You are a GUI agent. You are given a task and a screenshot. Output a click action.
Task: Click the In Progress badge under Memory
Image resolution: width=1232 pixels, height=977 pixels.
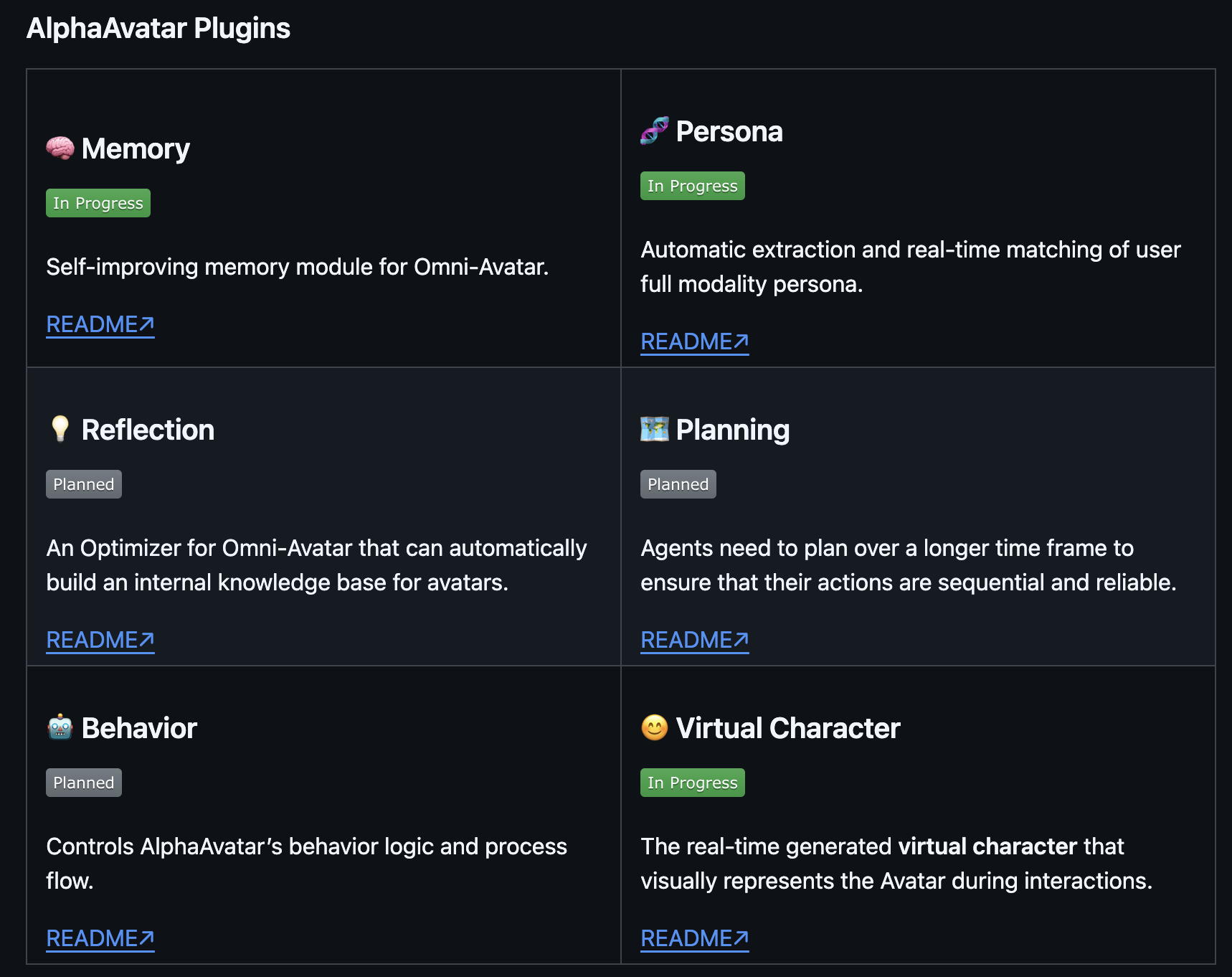98,203
